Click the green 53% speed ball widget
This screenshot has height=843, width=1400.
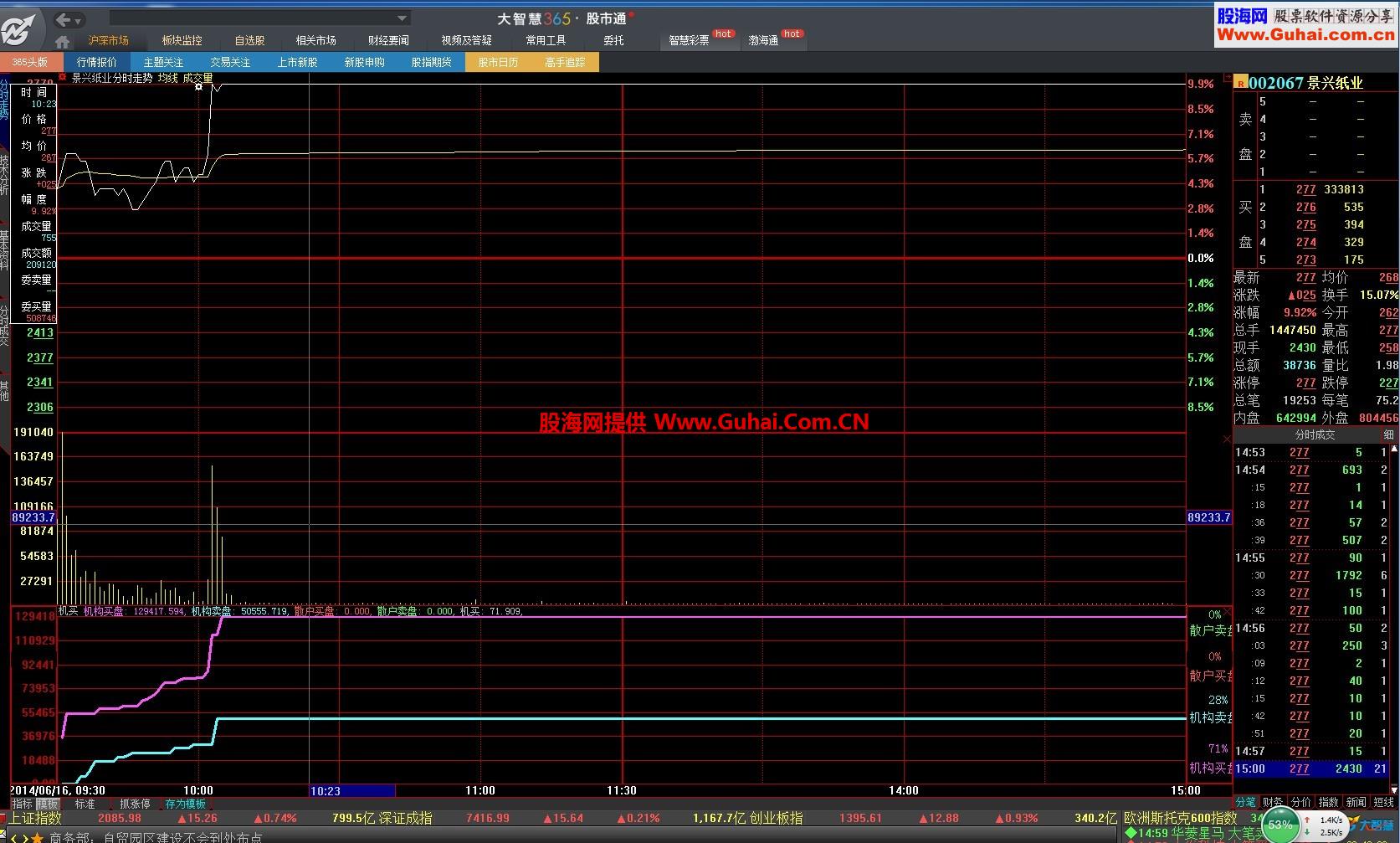(x=1279, y=825)
